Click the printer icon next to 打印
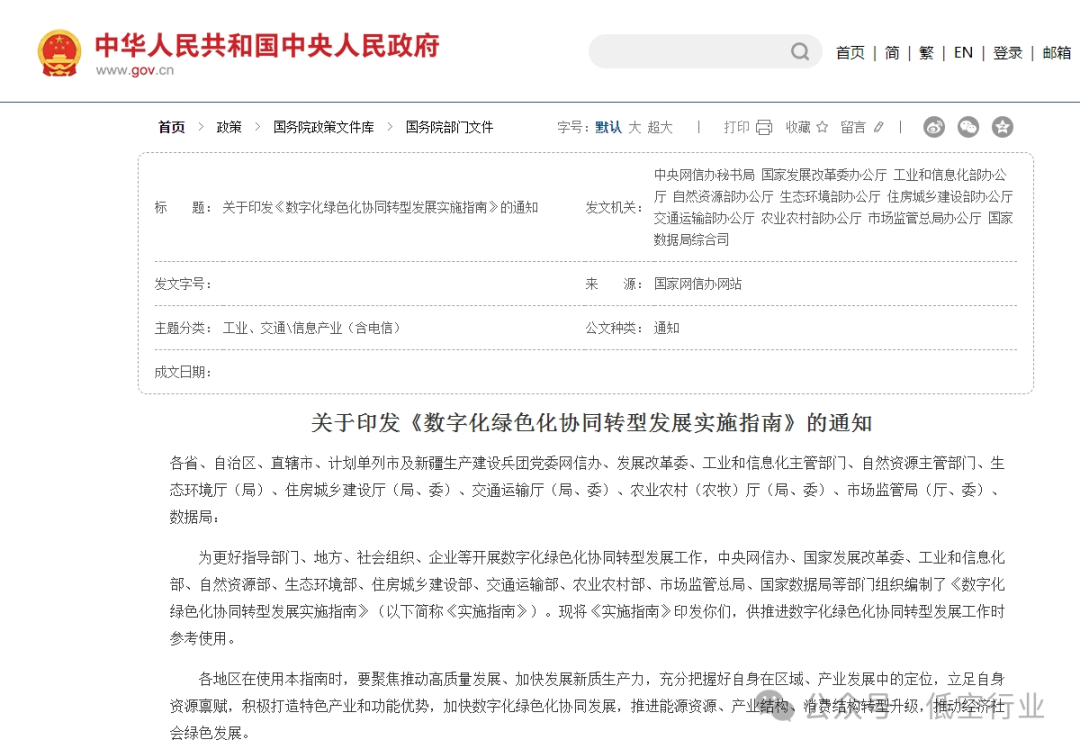 coord(763,127)
